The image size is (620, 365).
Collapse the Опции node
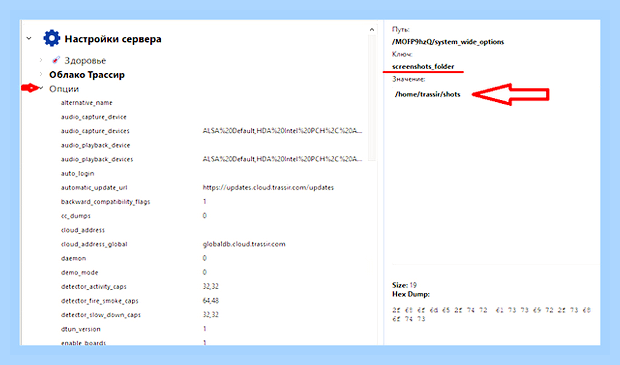[x=41, y=88]
